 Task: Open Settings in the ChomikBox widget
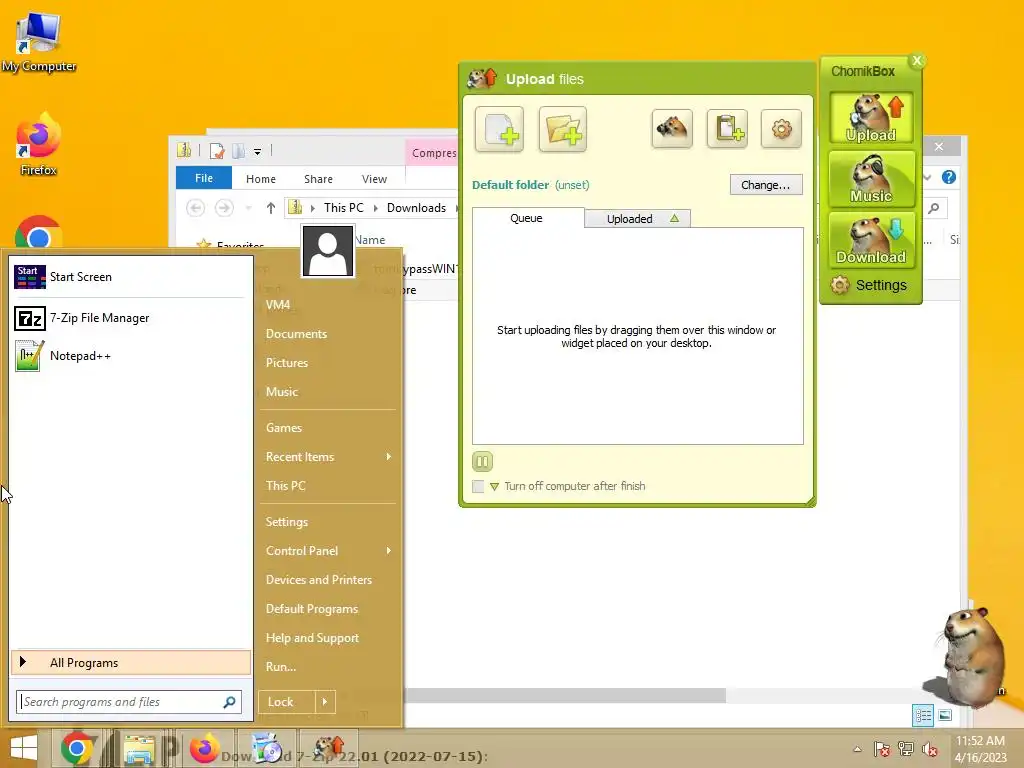click(x=869, y=285)
